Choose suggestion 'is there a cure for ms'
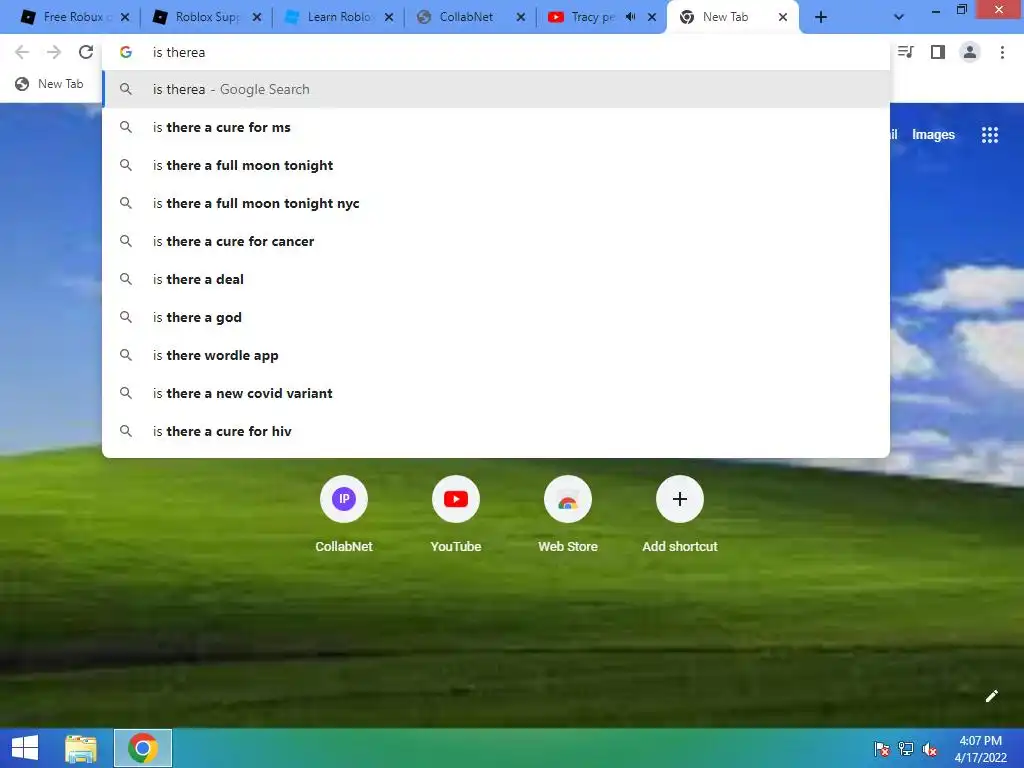The image size is (1024, 768). tap(496, 127)
